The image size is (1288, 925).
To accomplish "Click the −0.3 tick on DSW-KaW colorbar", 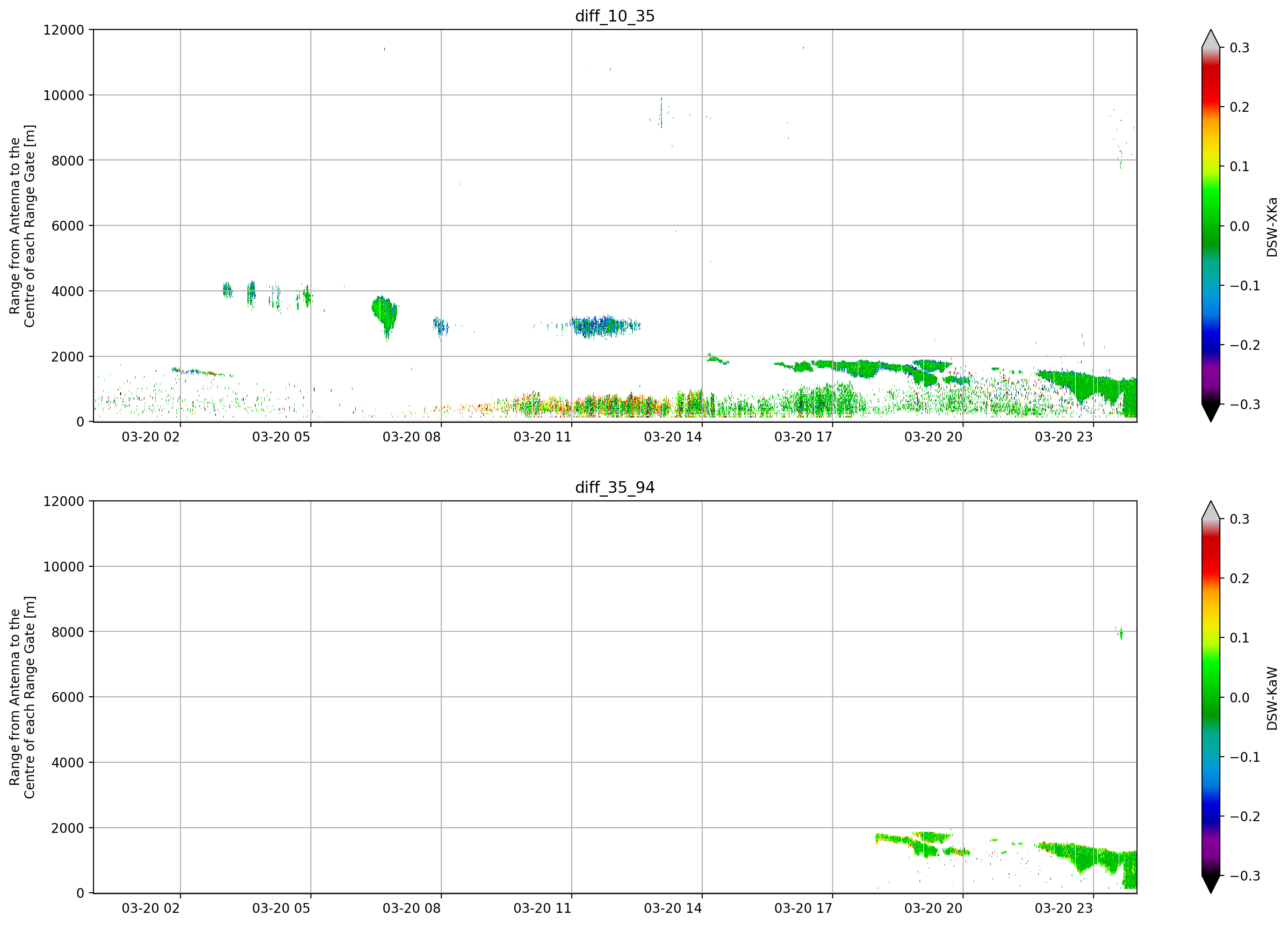I will click(x=1245, y=876).
